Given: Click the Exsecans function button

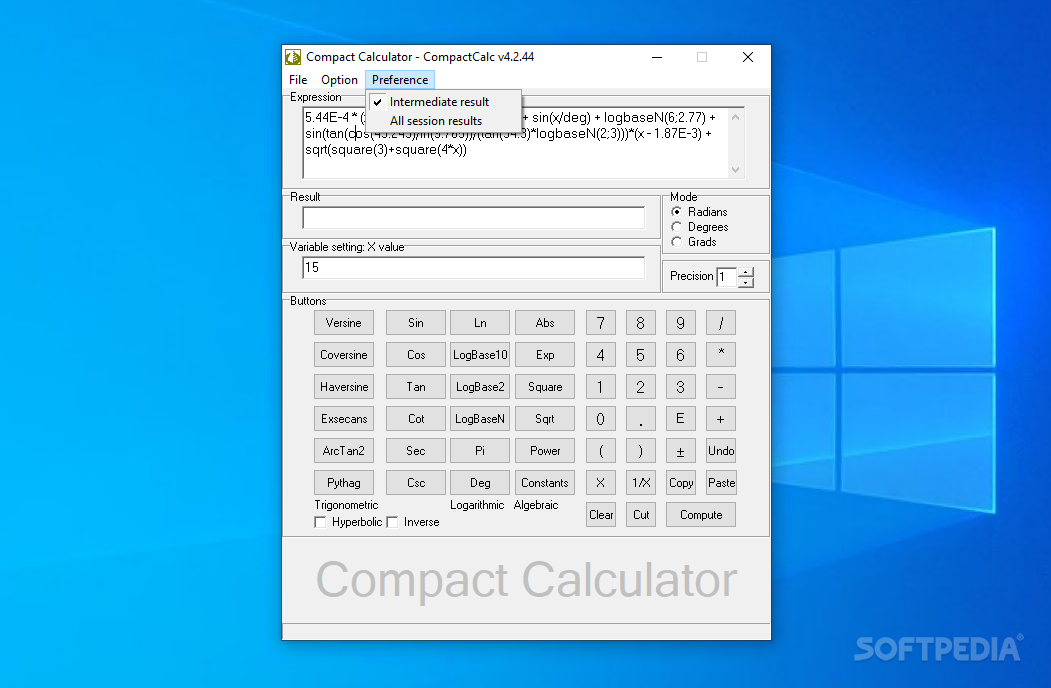Looking at the screenshot, I should pos(344,419).
